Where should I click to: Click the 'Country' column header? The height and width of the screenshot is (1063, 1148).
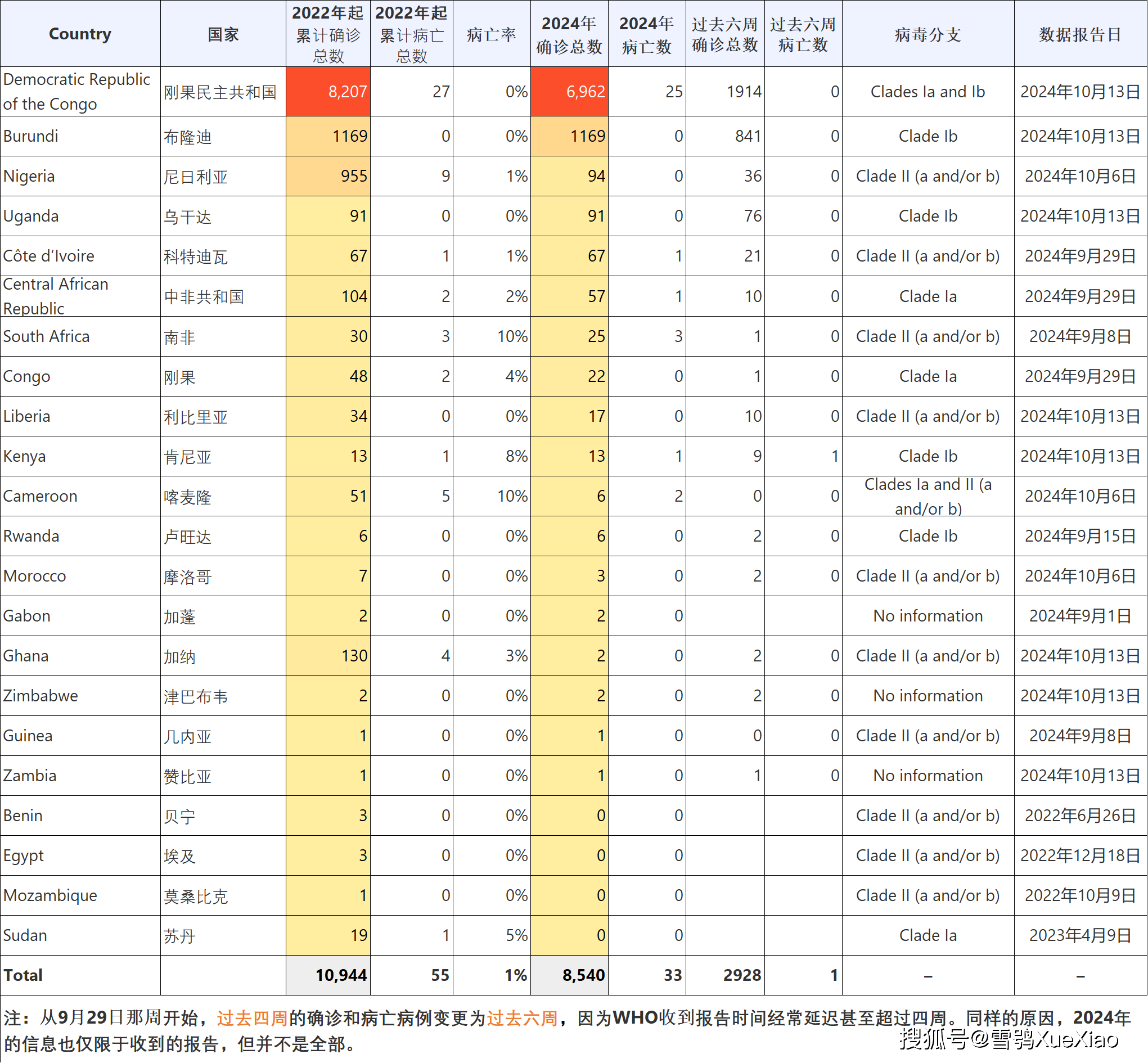tap(80, 34)
